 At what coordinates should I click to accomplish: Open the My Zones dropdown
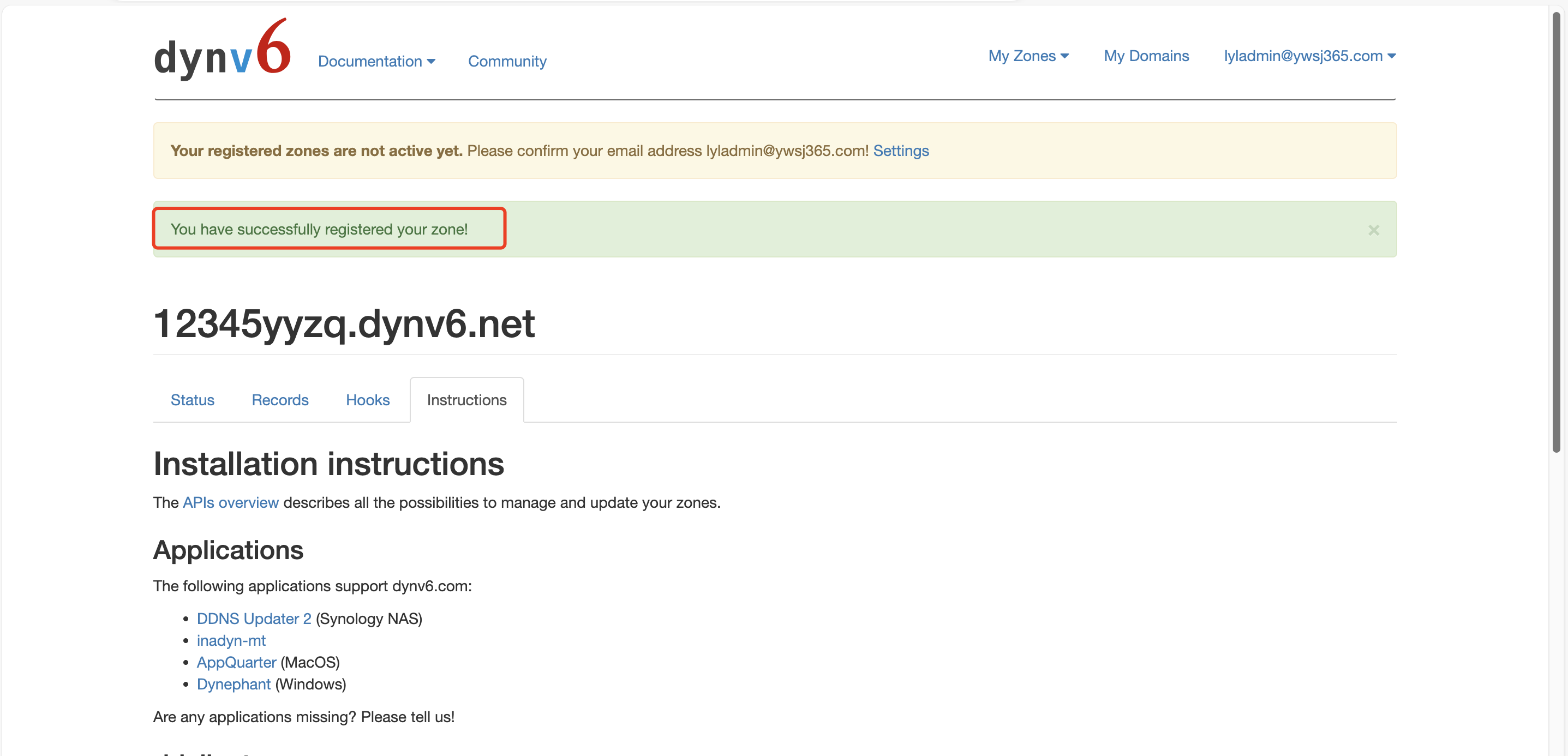click(x=1028, y=56)
